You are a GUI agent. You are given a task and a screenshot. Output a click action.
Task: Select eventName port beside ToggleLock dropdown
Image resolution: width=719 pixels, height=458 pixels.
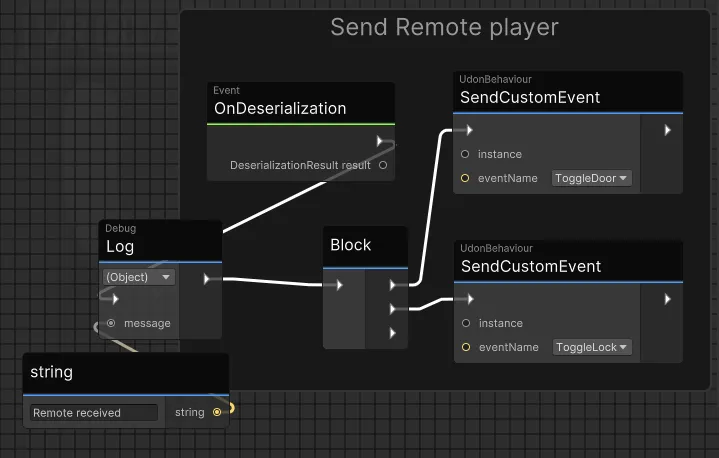465,347
